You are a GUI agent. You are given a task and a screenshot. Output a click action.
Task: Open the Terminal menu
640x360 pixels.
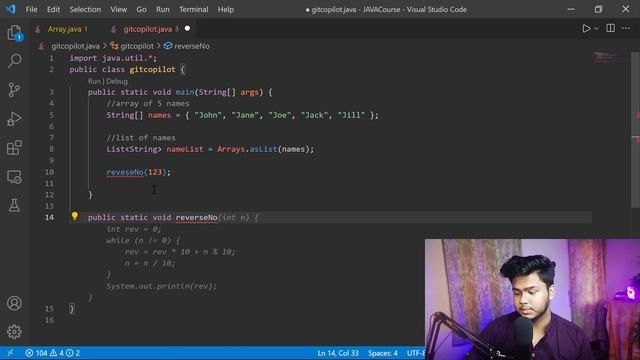[193, 9]
